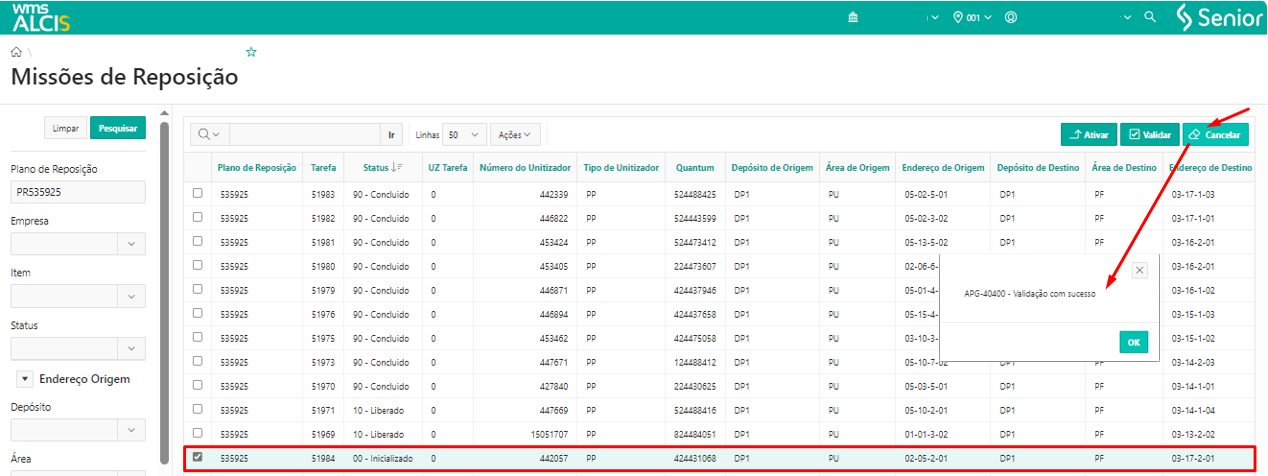1268x476 pixels.
Task: Select the checkbox for task 51983
Action: click(198, 193)
